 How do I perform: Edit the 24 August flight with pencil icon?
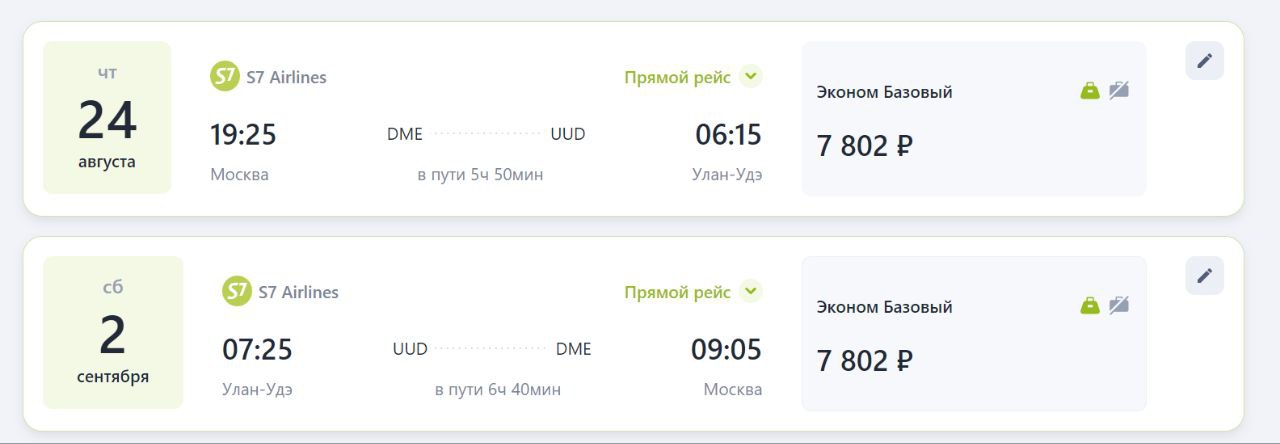(x=1204, y=61)
